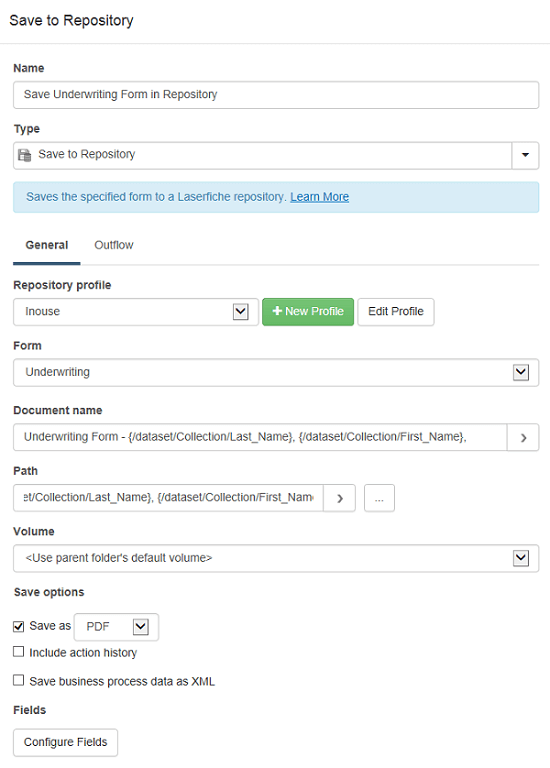Open the Document name token picker arrow
Viewport: 550px width, 768px height.
tap(523, 437)
